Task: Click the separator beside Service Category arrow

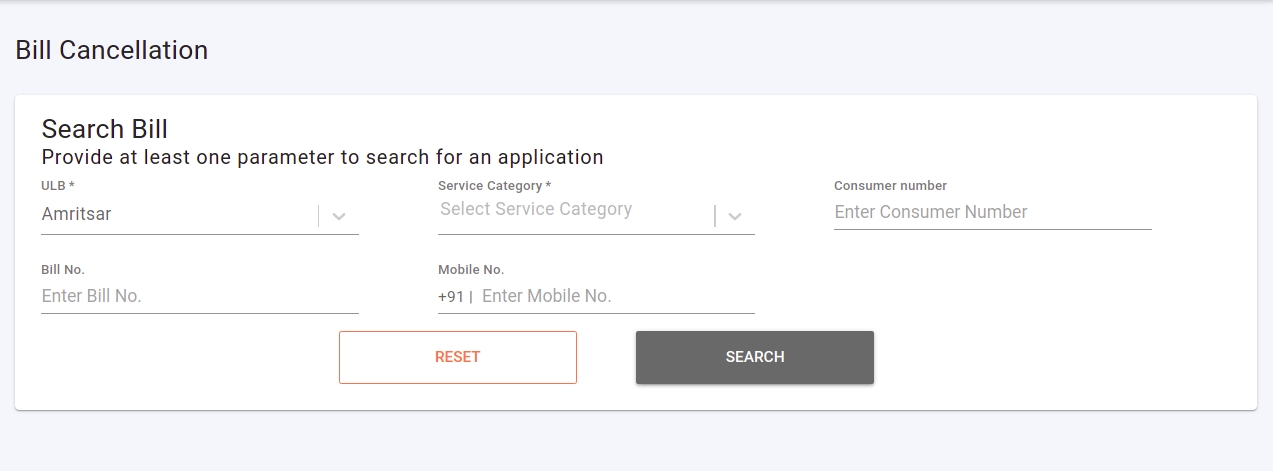Action: (x=715, y=216)
